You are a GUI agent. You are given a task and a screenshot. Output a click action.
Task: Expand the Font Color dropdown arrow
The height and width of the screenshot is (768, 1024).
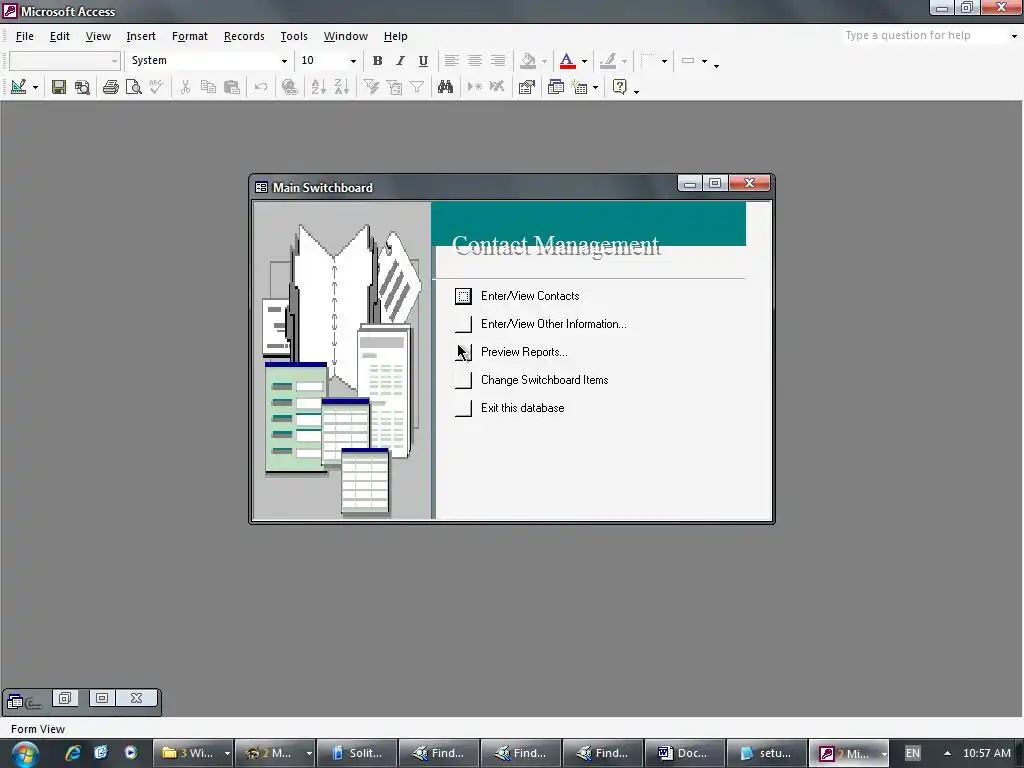(x=584, y=61)
